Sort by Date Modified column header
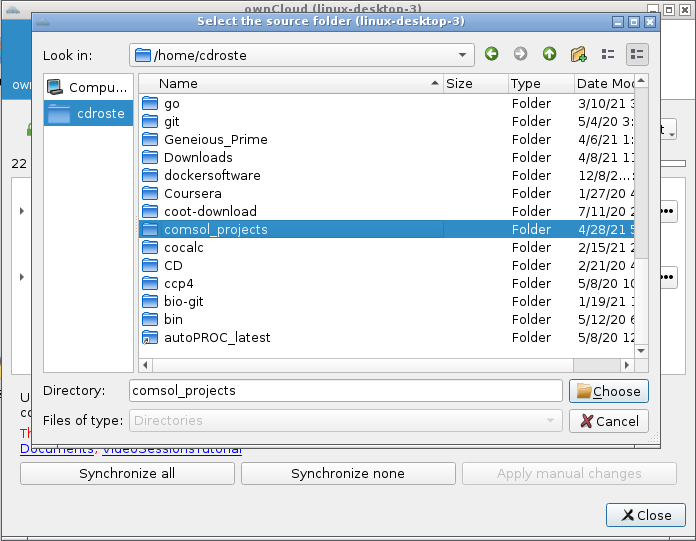 click(x=604, y=83)
